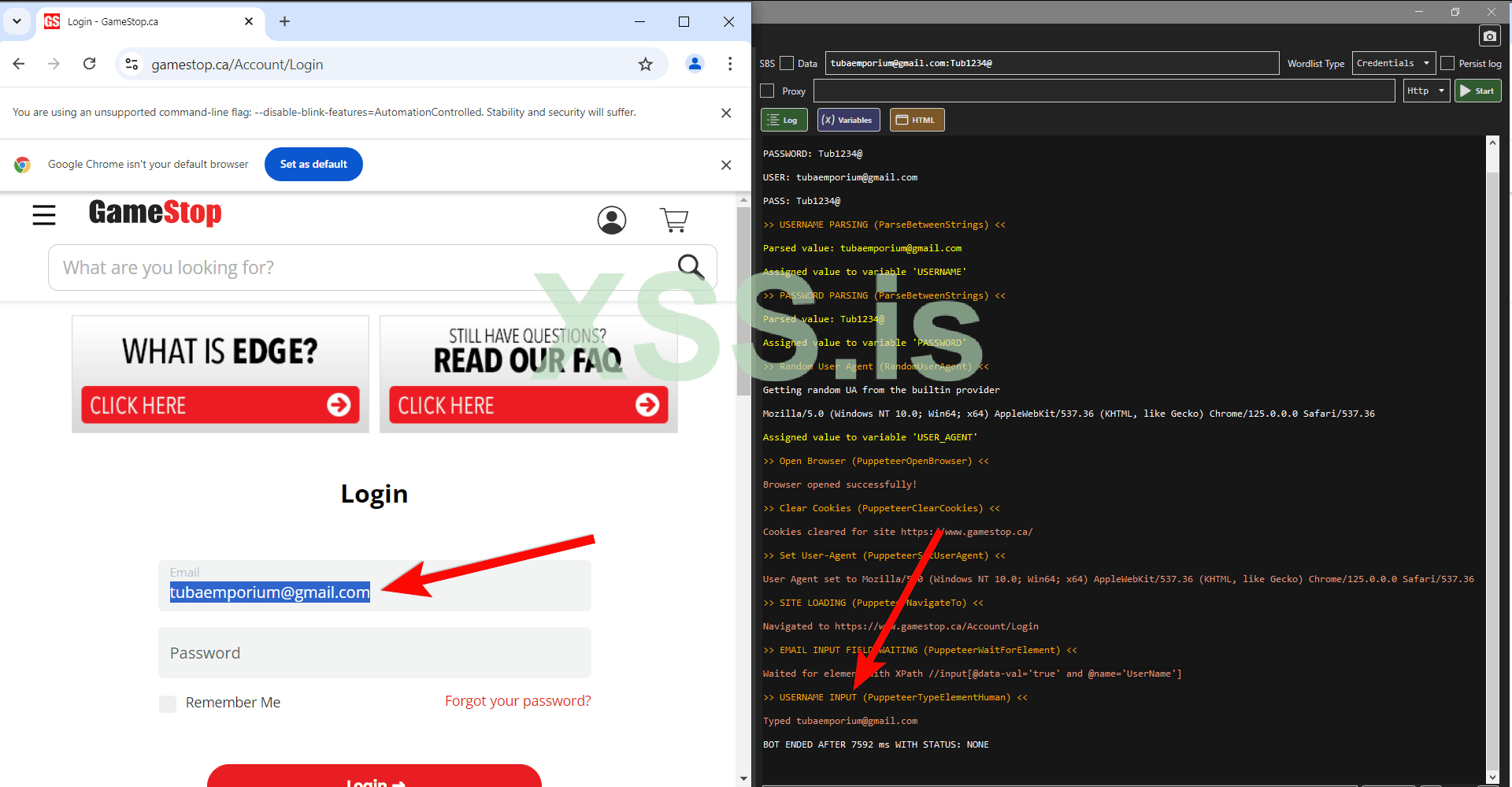Close the Login - GameStop.ca tab

(x=249, y=21)
